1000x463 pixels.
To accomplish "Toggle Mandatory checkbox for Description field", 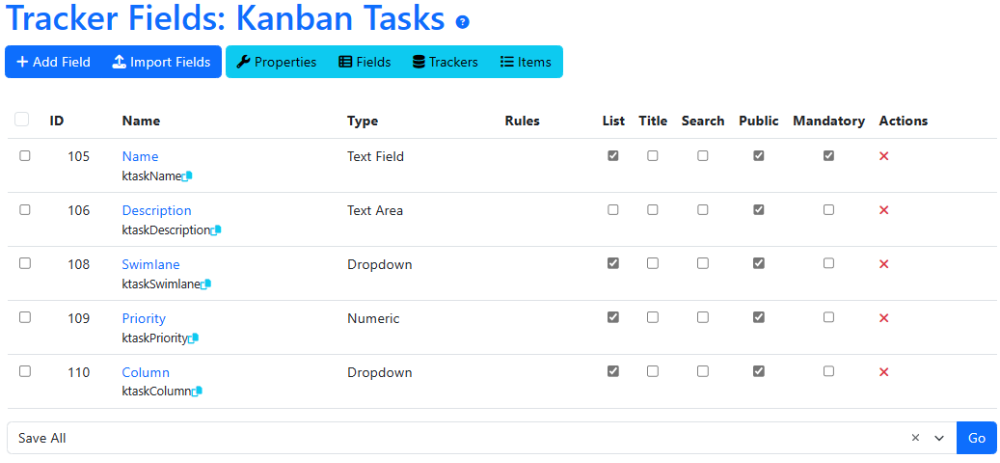I will (828, 209).
